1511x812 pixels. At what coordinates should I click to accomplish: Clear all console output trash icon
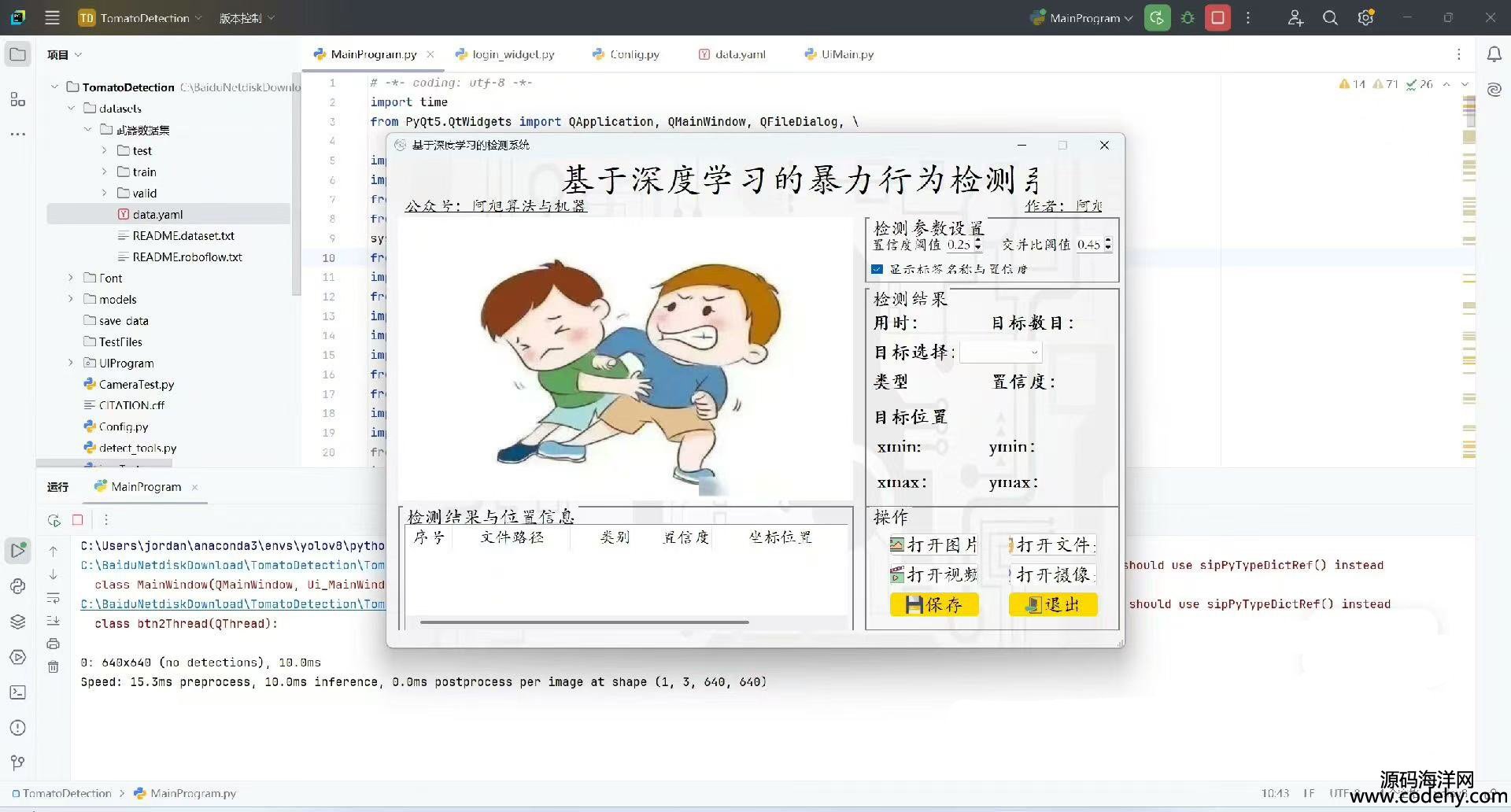coord(53,667)
